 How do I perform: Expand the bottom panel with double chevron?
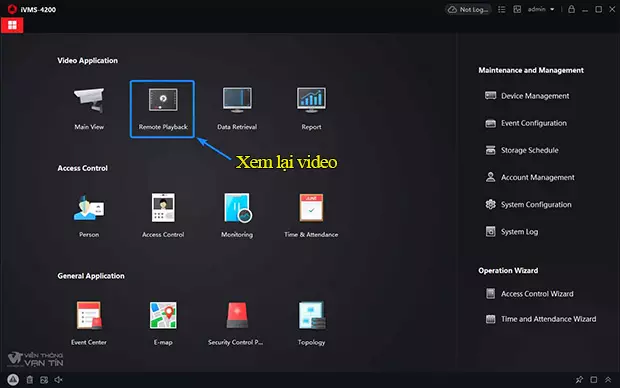(608, 380)
